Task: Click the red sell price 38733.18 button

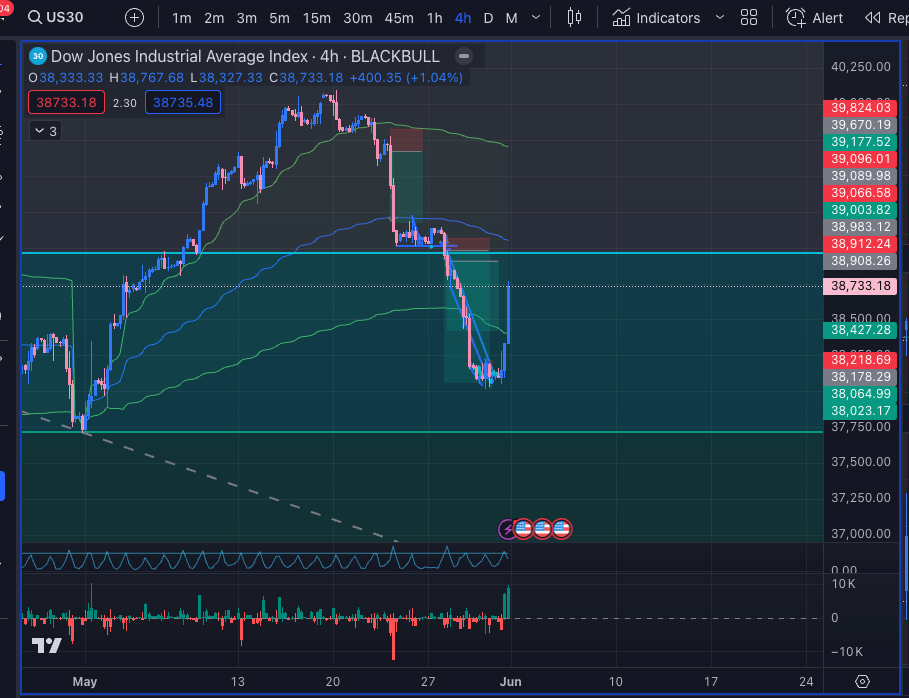Action: [66, 102]
